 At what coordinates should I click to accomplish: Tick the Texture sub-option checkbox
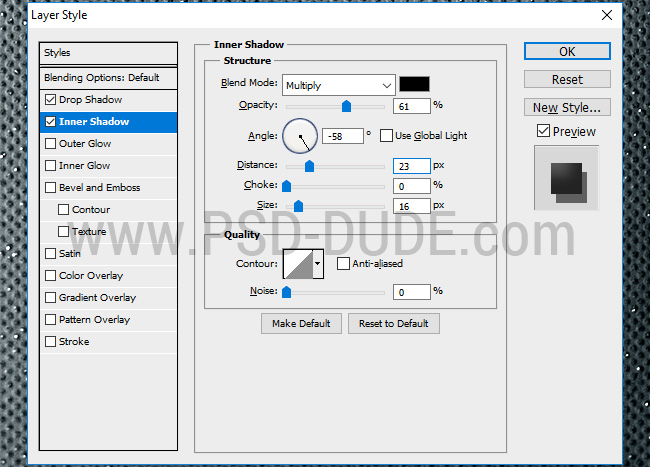click(63, 232)
